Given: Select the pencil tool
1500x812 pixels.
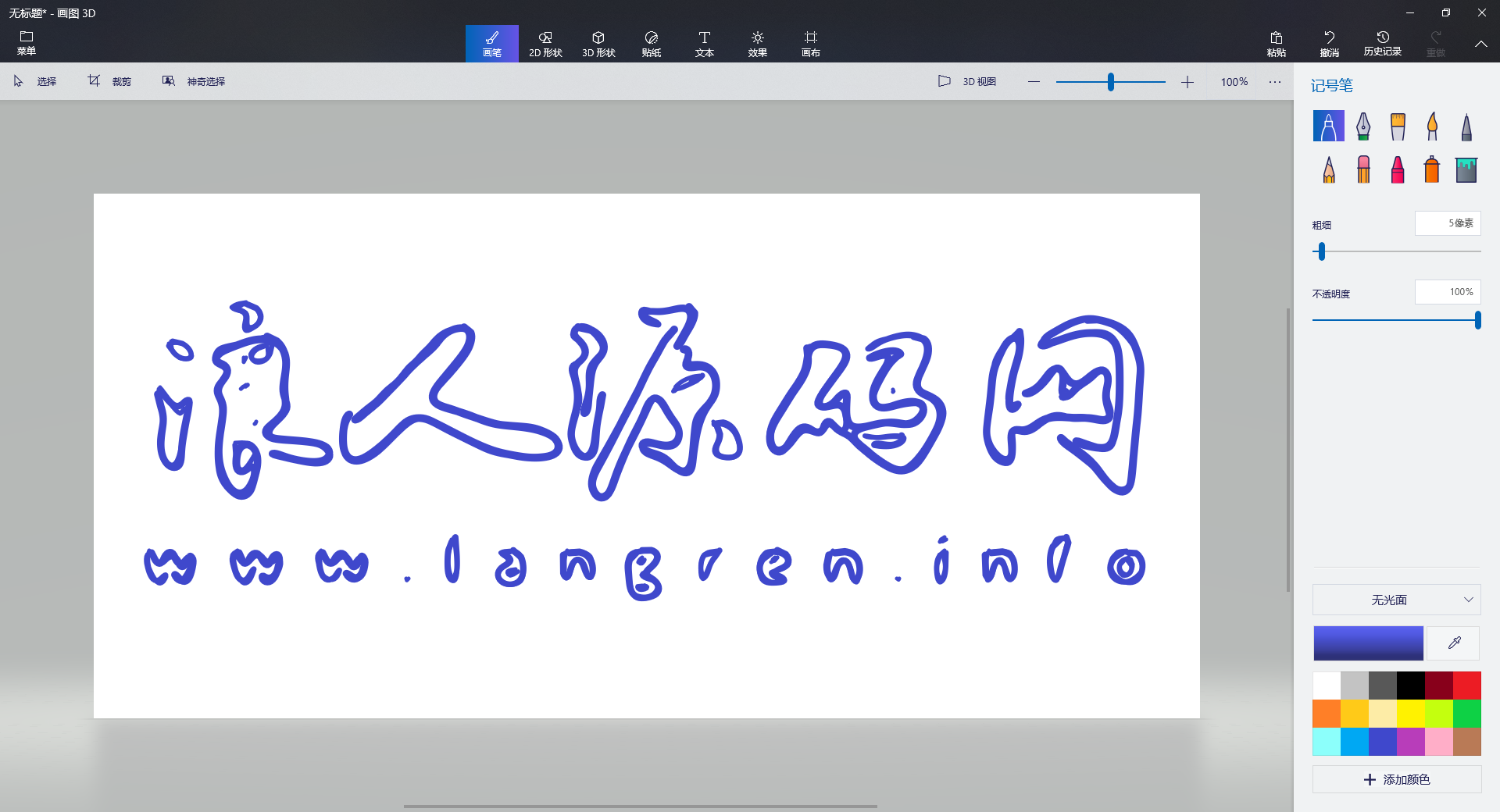Looking at the screenshot, I should click(1328, 169).
